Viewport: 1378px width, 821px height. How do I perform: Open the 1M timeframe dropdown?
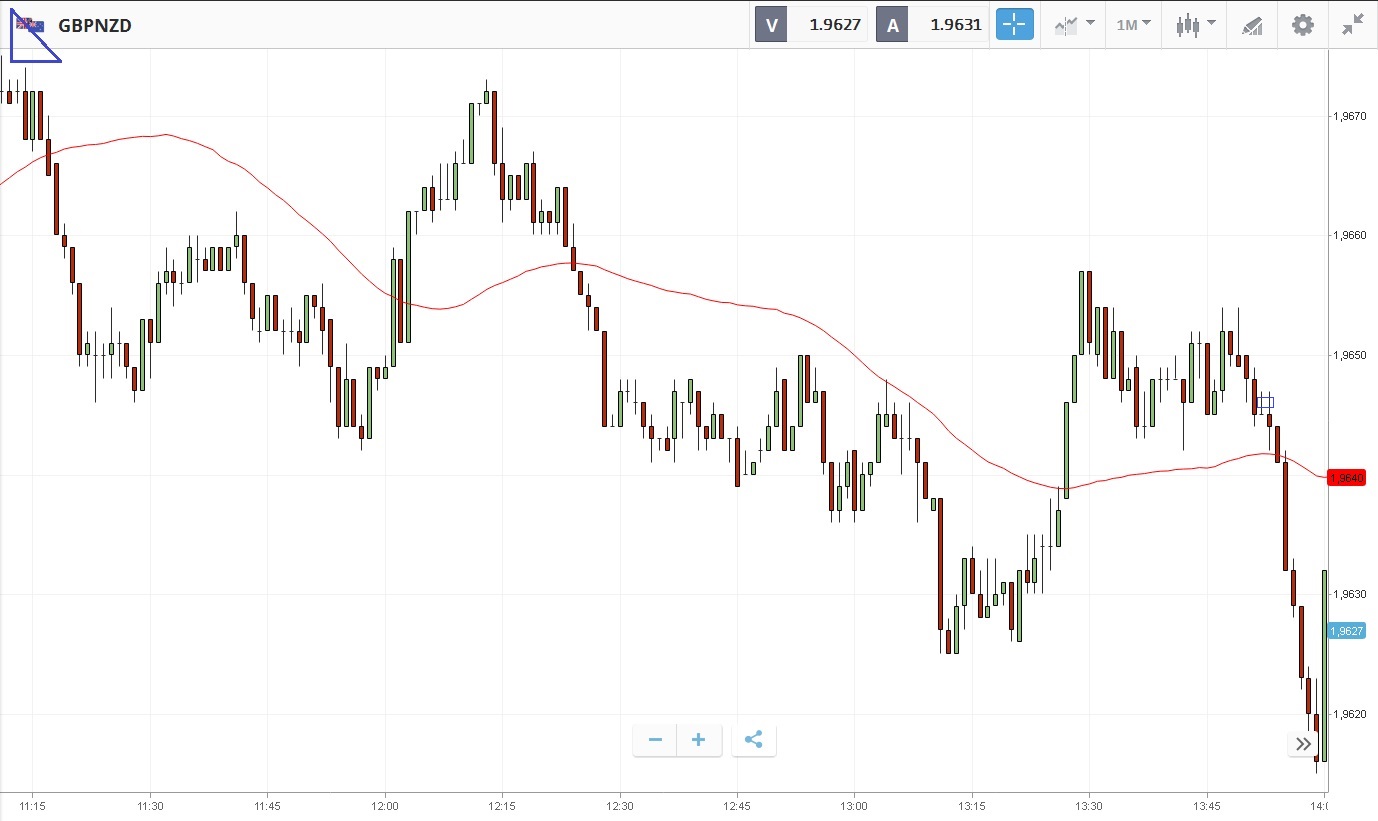click(1133, 25)
